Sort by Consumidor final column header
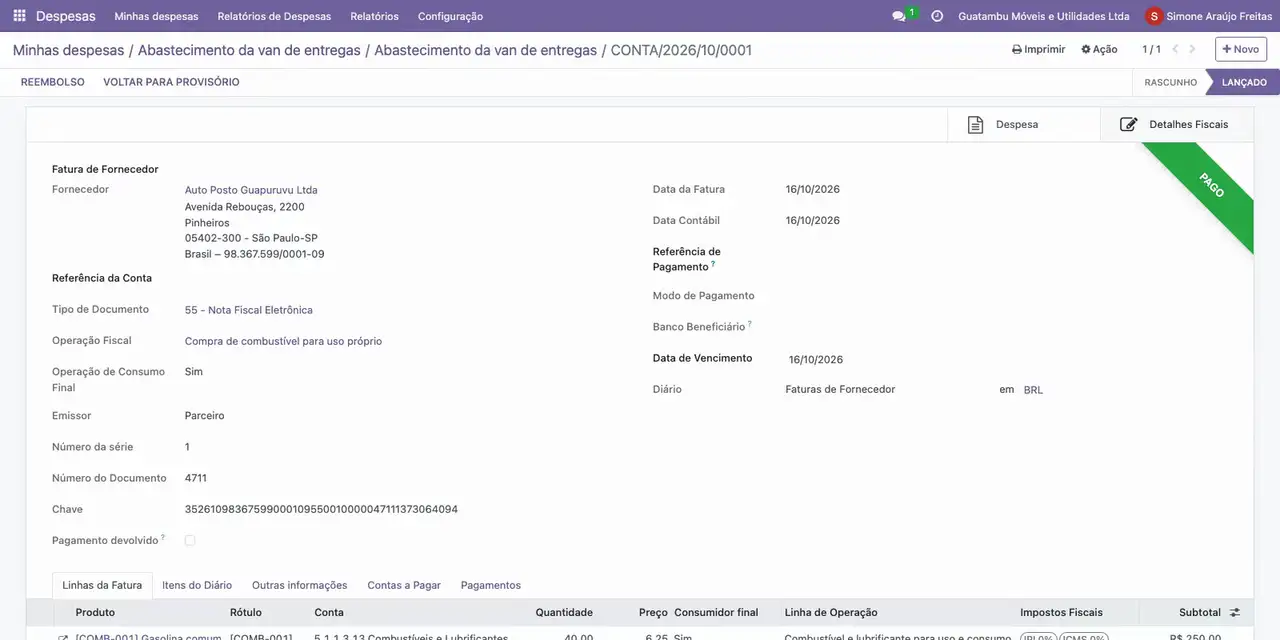This screenshot has height=640, width=1280. [716, 612]
